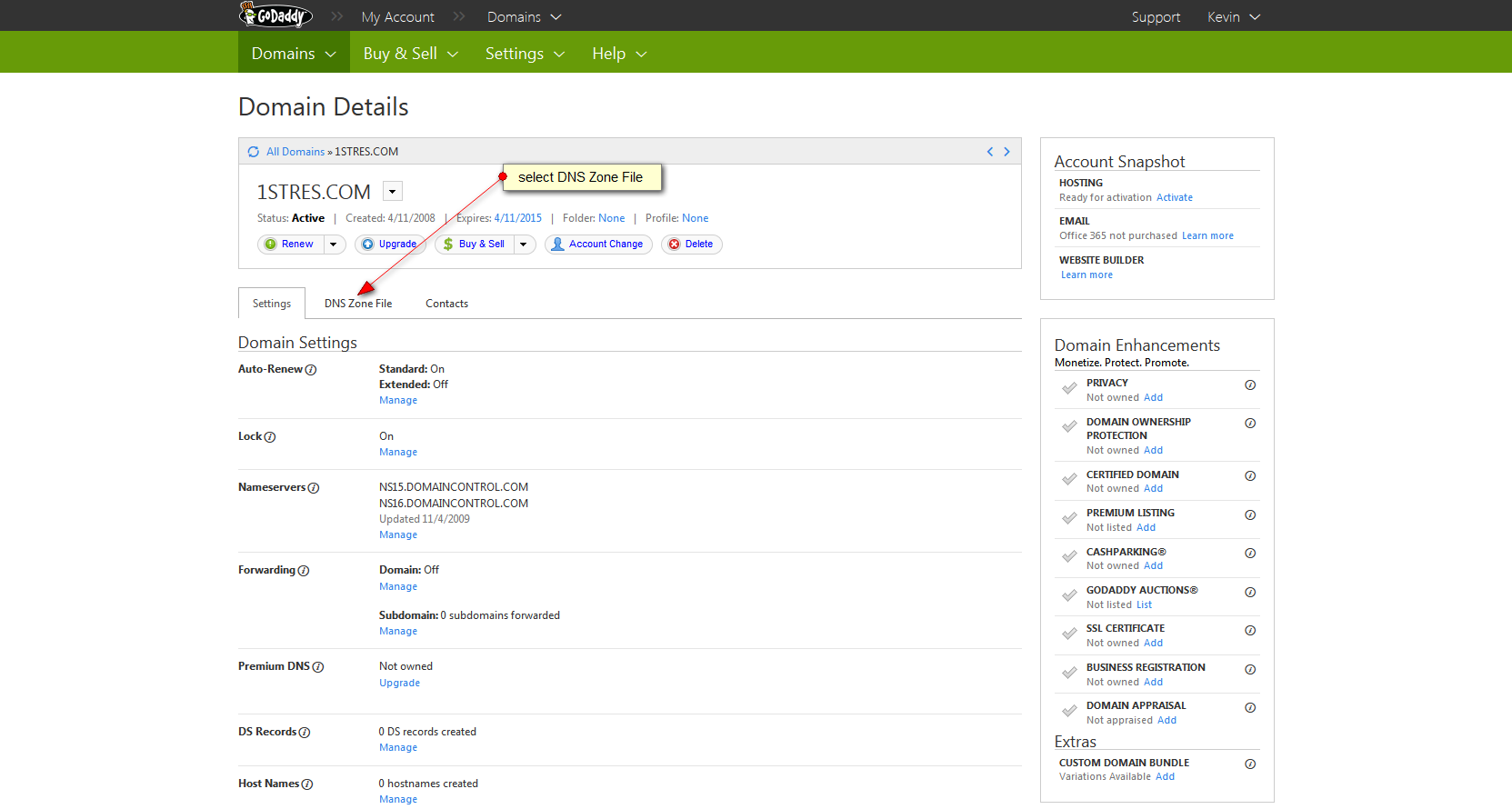Screen dimensions: 1512x809
Task: Click the Delete domain button
Action: click(x=691, y=245)
